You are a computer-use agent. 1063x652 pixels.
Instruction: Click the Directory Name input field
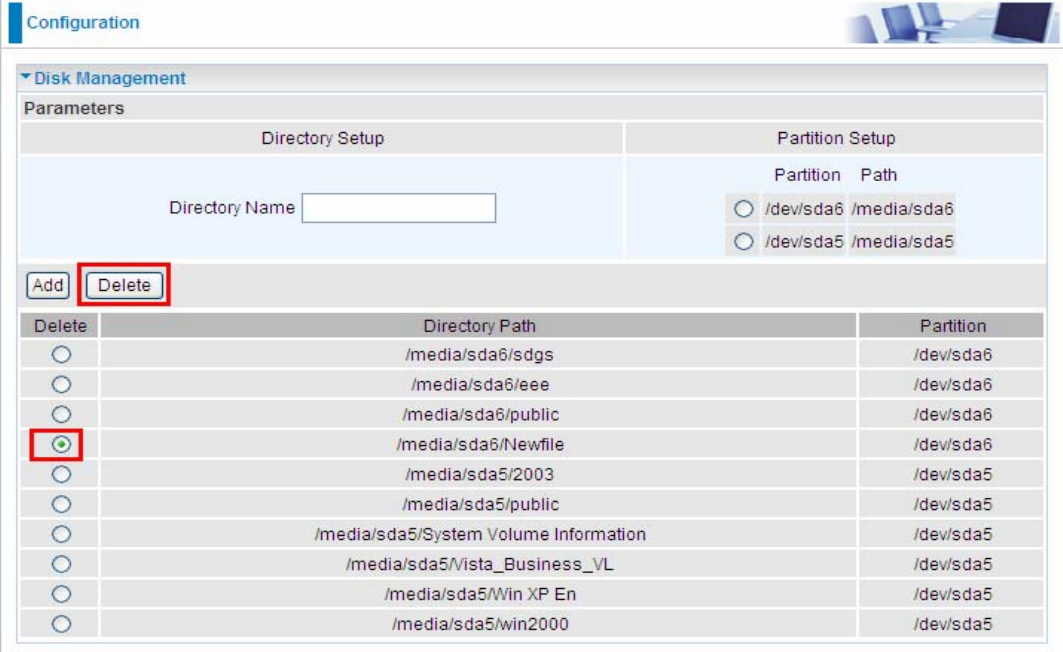coord(398,208)
